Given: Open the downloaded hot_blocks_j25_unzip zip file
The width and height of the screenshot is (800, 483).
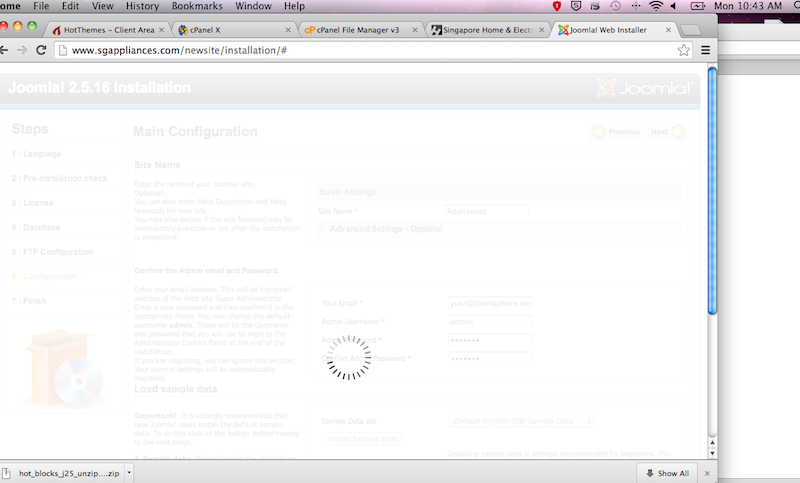Looking at the screenshot, I should coord(63,473).
